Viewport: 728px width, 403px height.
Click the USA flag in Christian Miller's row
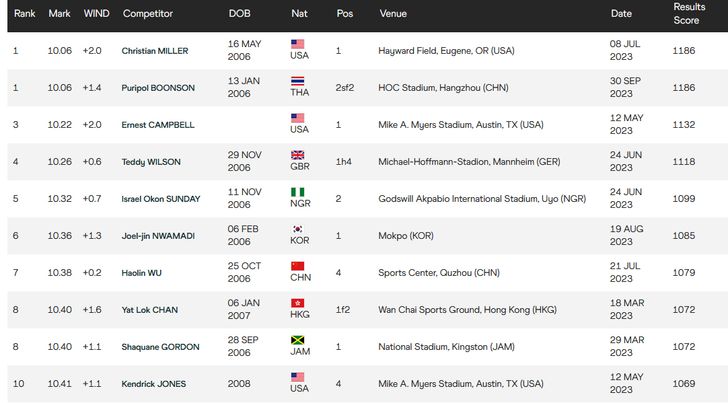(297, 44)
